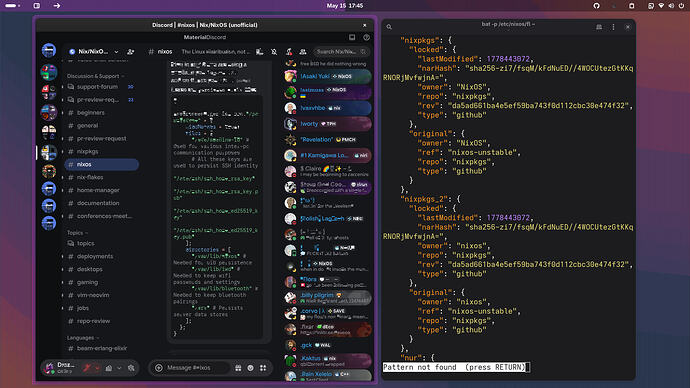Select the nix-flakes channel
690x388 pixels.
[x=101, y=177]
